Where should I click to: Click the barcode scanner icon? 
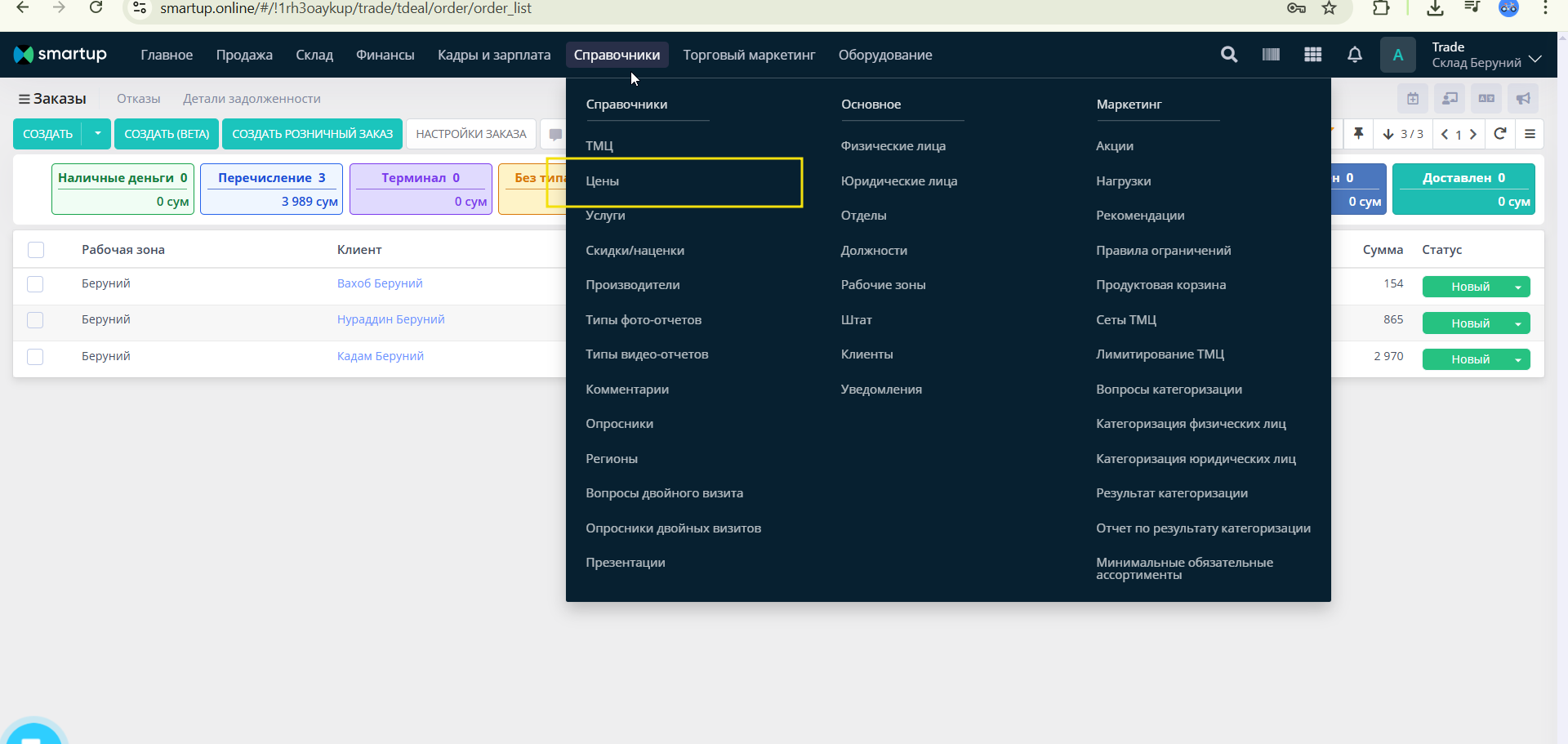(x=1271, y=55)
